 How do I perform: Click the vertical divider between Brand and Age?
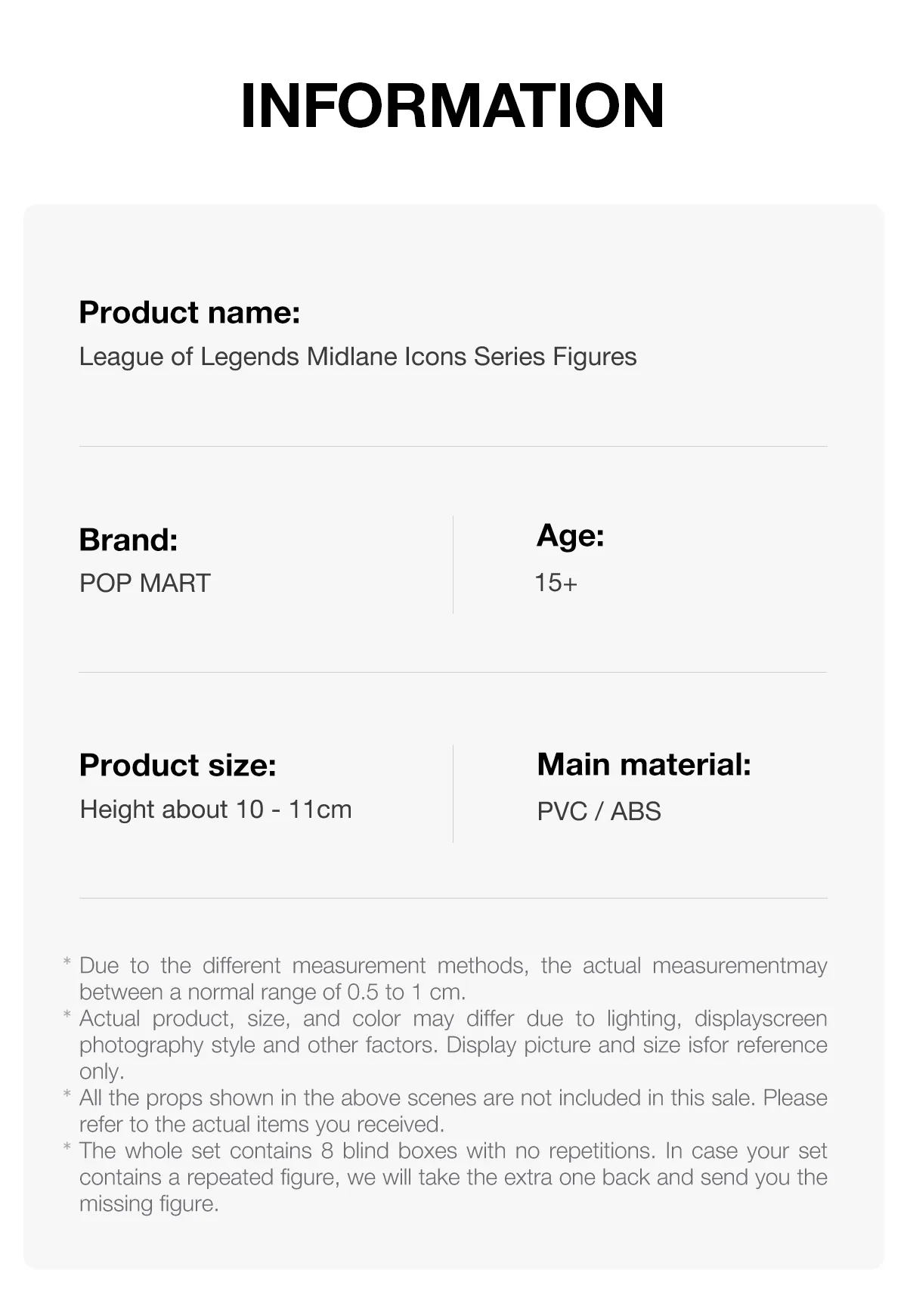(453, 565)
